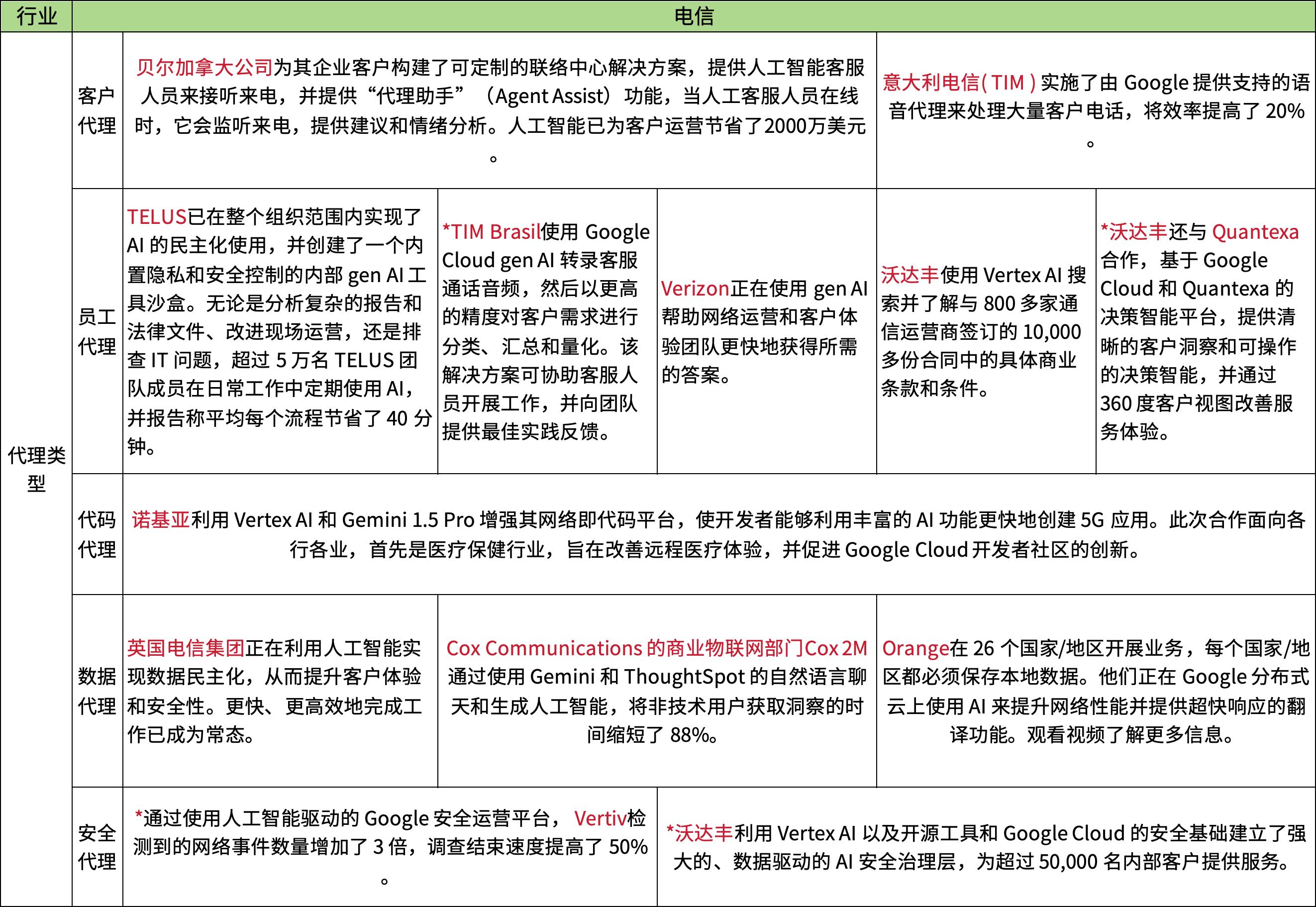Select the red Orange company name
The height and width of the screenshot is (907, 1316).
pyautogui.click(x=915, y=648)
